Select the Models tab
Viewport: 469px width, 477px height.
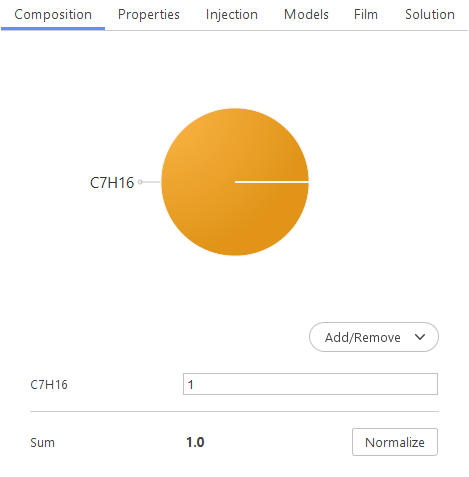tap(306, 15)
